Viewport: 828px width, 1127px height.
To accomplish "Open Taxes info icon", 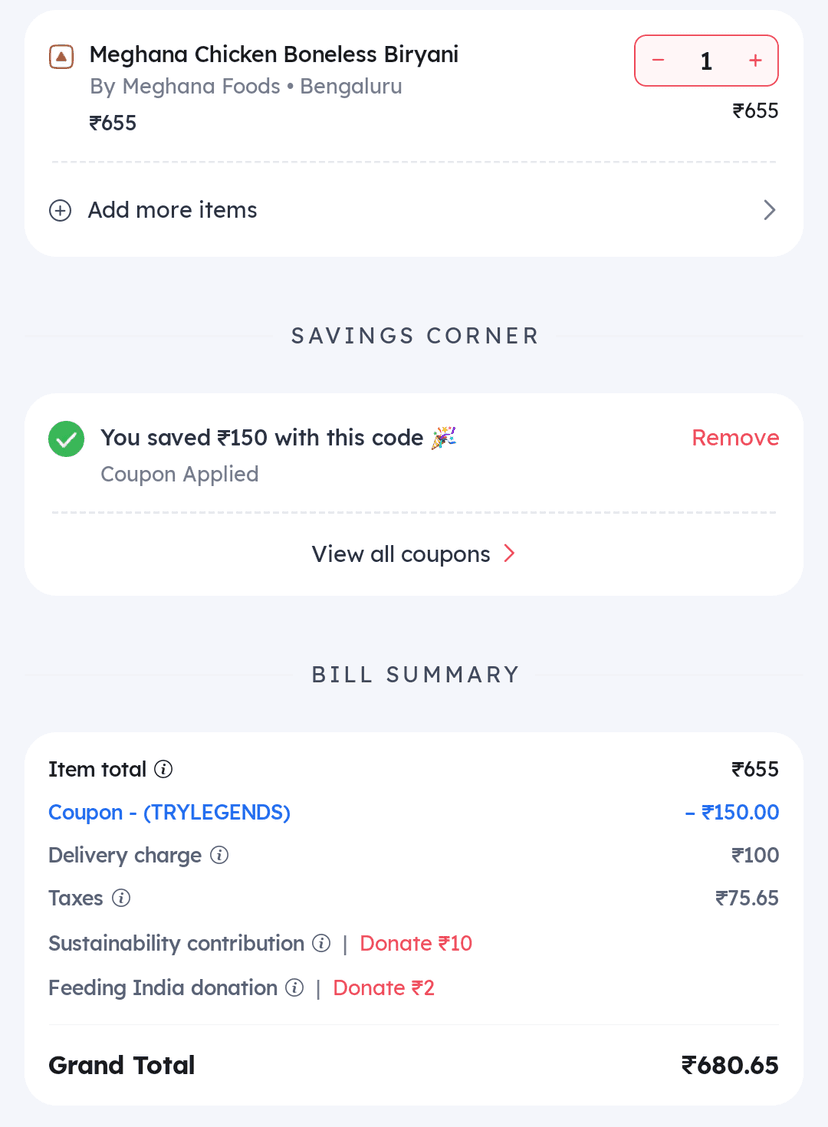I will click(x=121, y=898).
